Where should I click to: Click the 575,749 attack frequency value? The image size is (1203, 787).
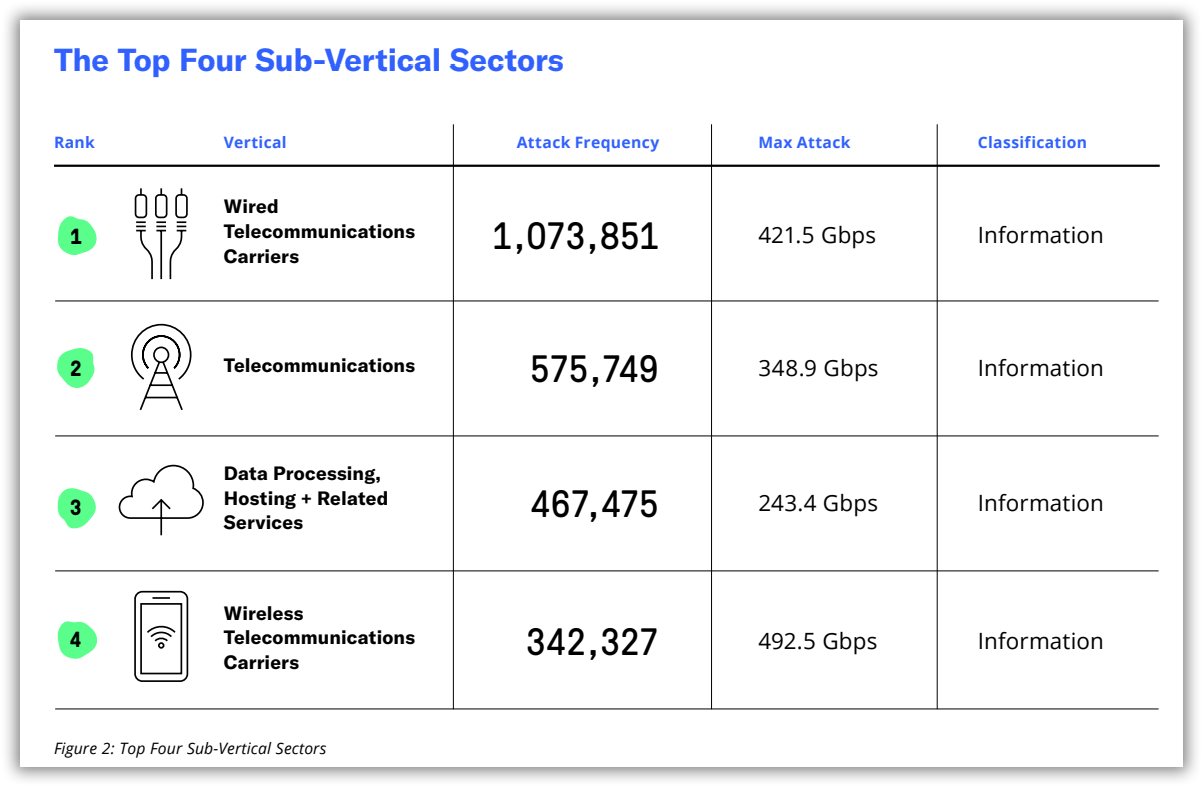point(594,370)
